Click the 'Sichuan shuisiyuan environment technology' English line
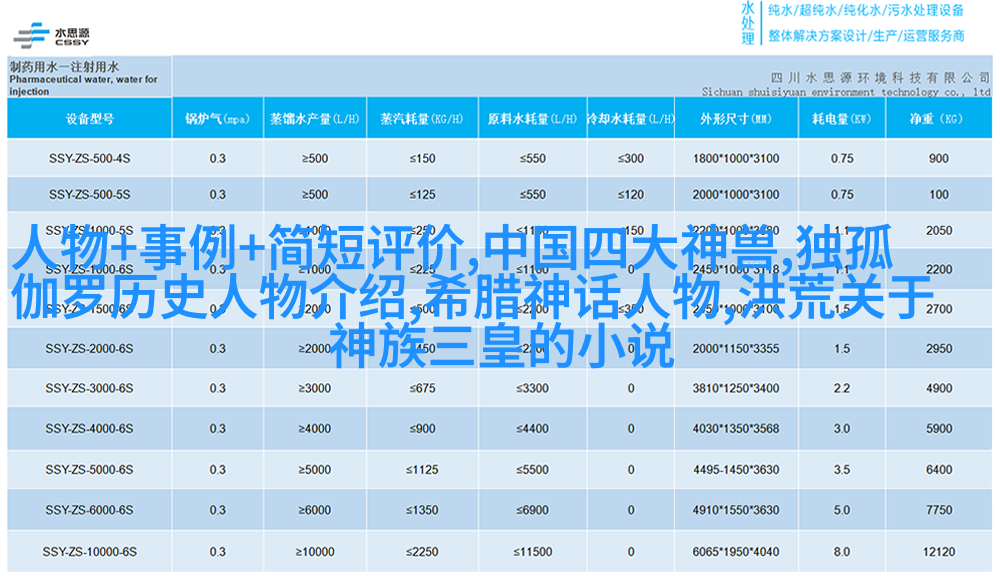The width and height of the screenshot is (1000, 581). (846, 92)
